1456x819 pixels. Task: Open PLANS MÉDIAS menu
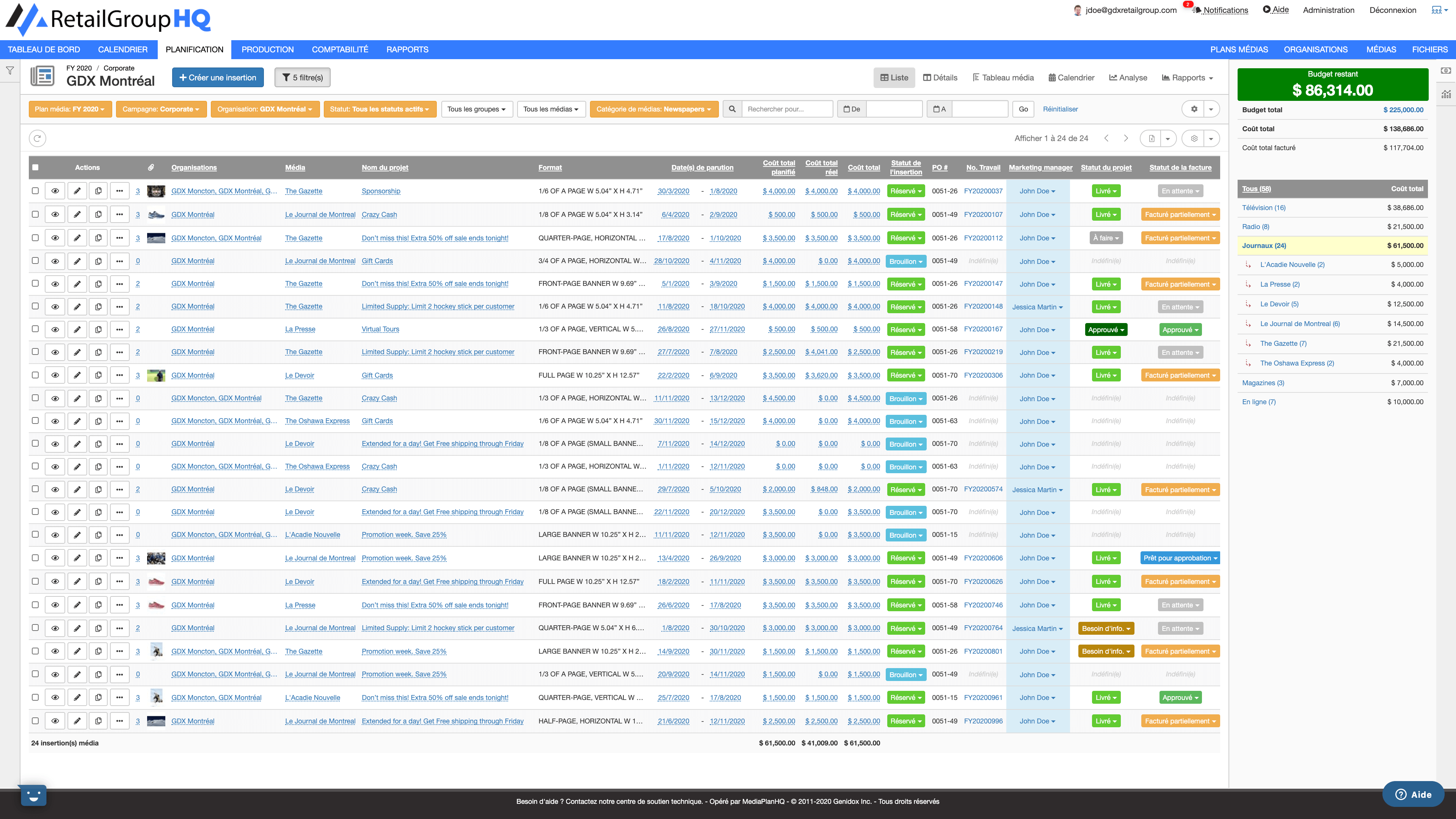(1239, 50)
